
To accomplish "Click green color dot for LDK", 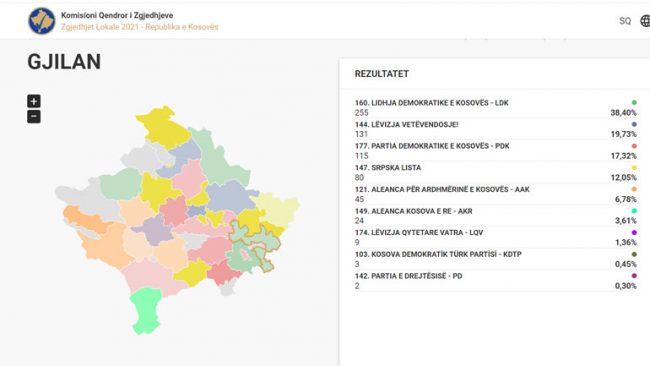I will coord(634,102).
